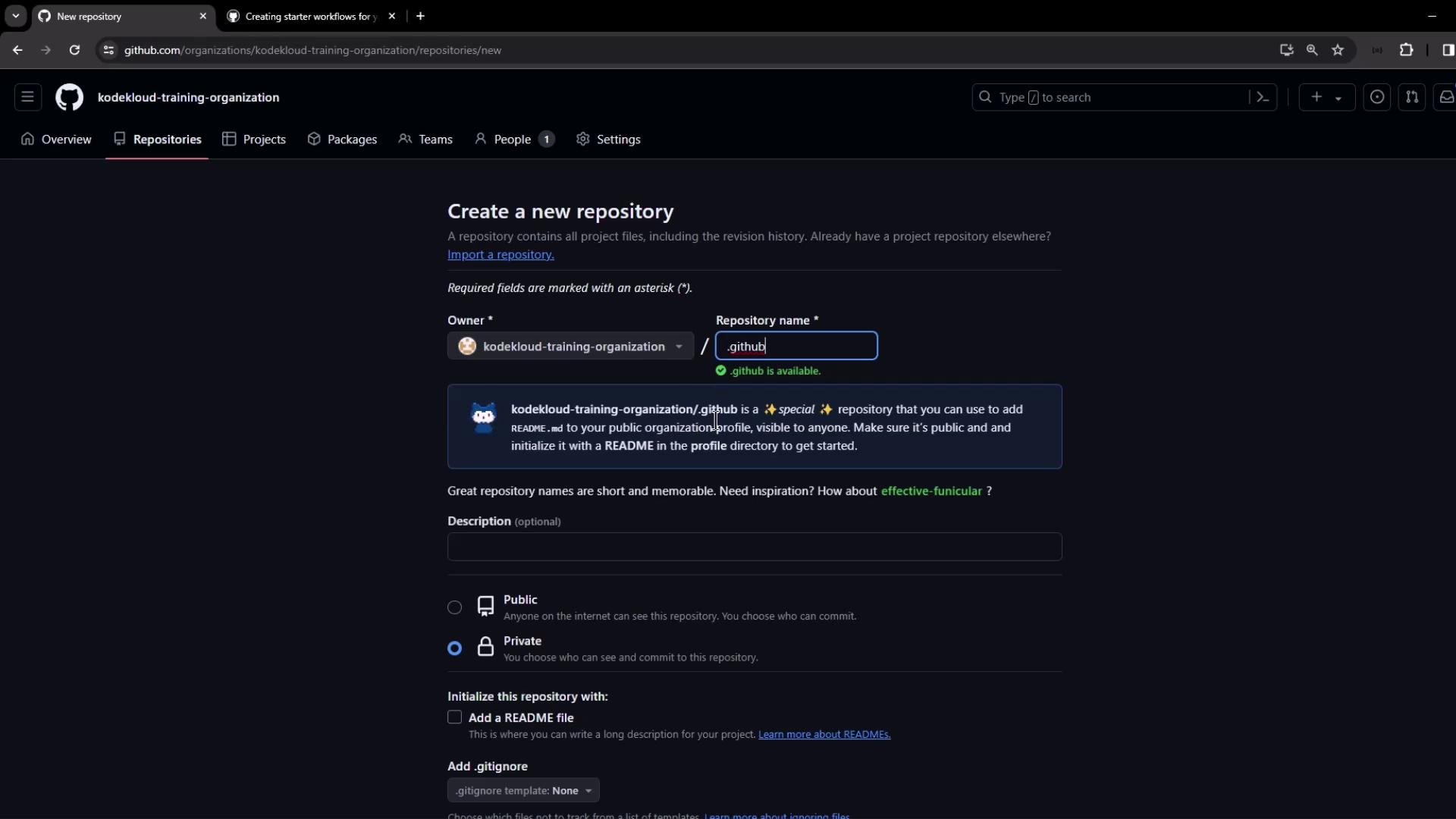Click the GitHub Octocat logo
Viewport: 1456px width, 819px height.
[x=69, y=97]
